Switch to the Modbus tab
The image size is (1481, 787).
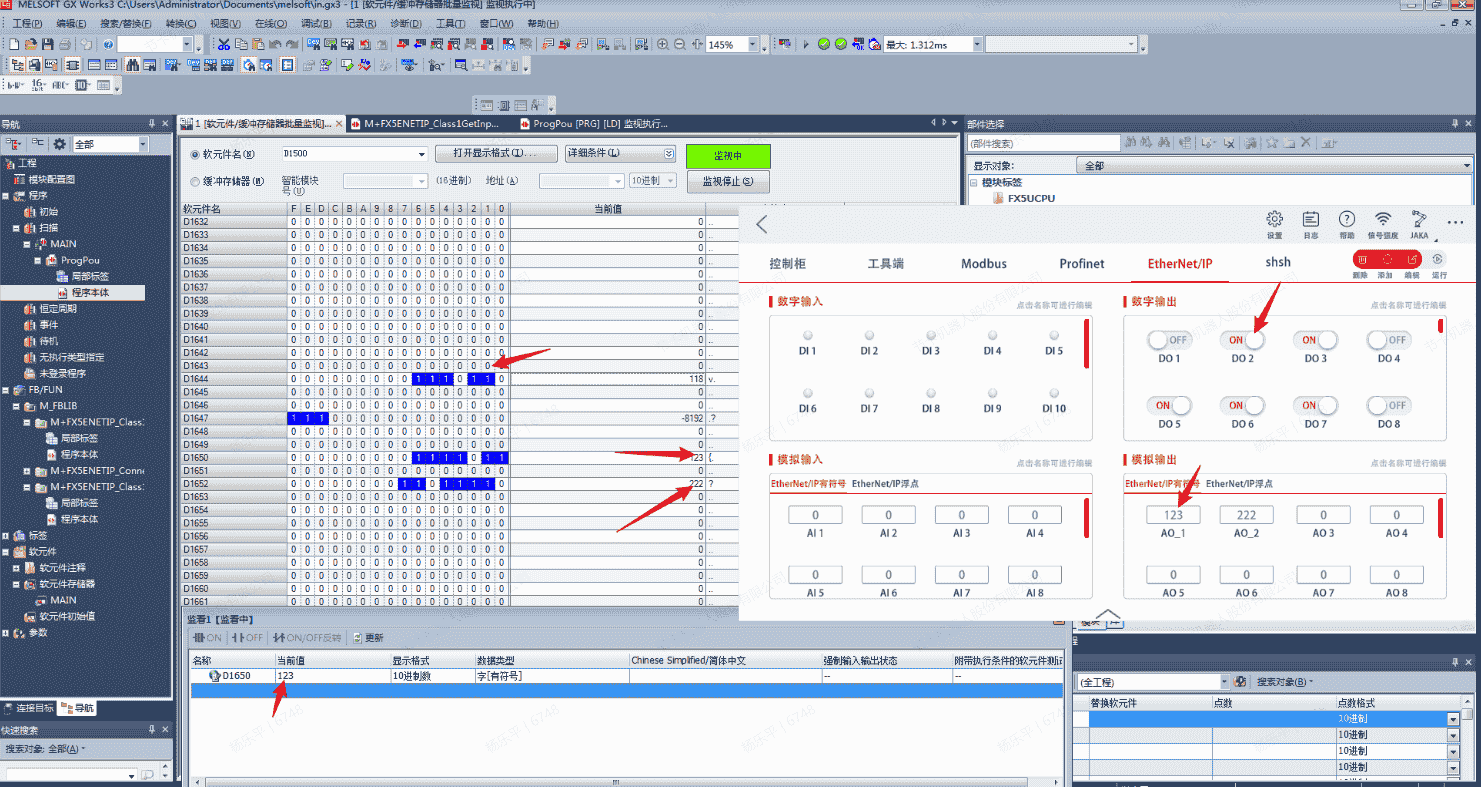[983, 264]
